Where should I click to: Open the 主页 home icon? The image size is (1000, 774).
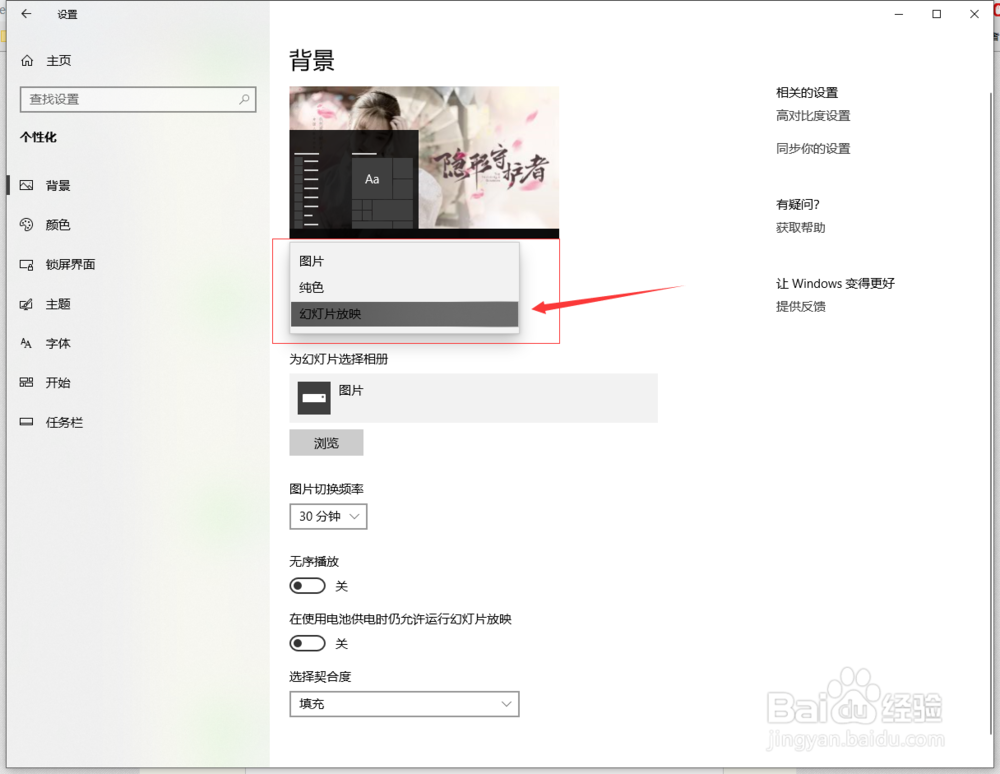pyautogui.click(x=27, y=61)
